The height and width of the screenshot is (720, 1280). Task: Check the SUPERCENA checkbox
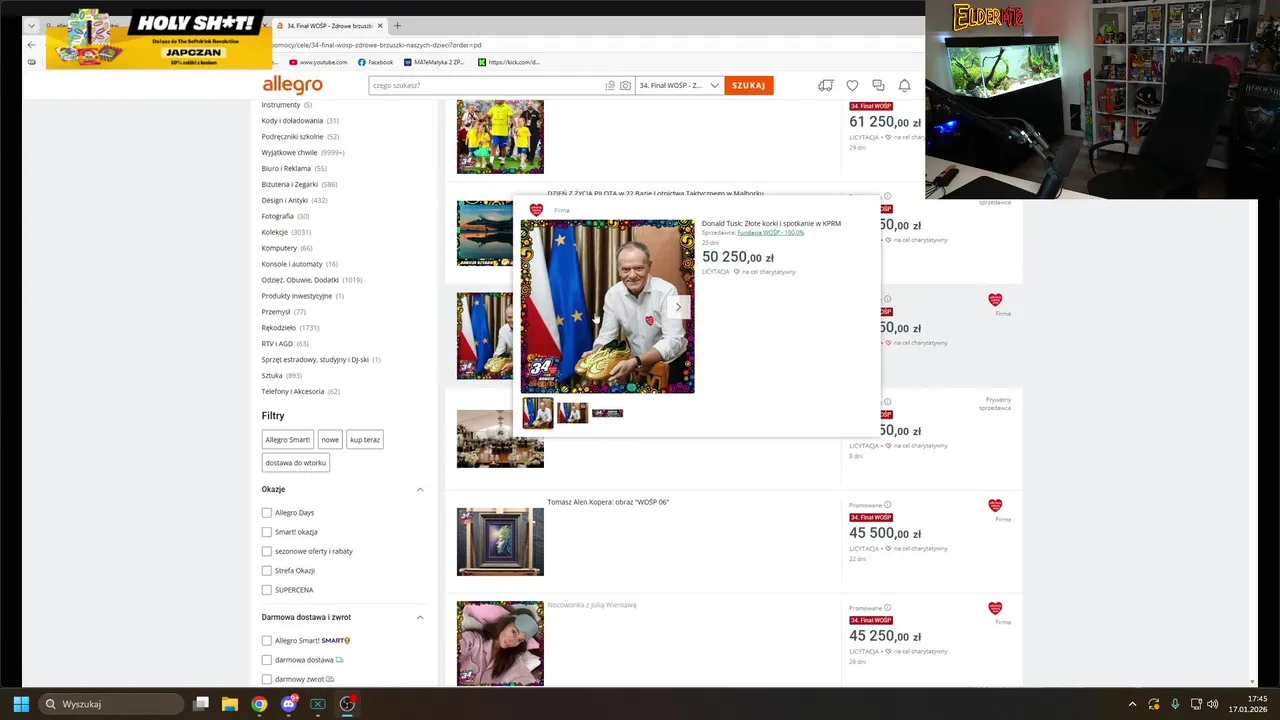[x=267, y=590]
